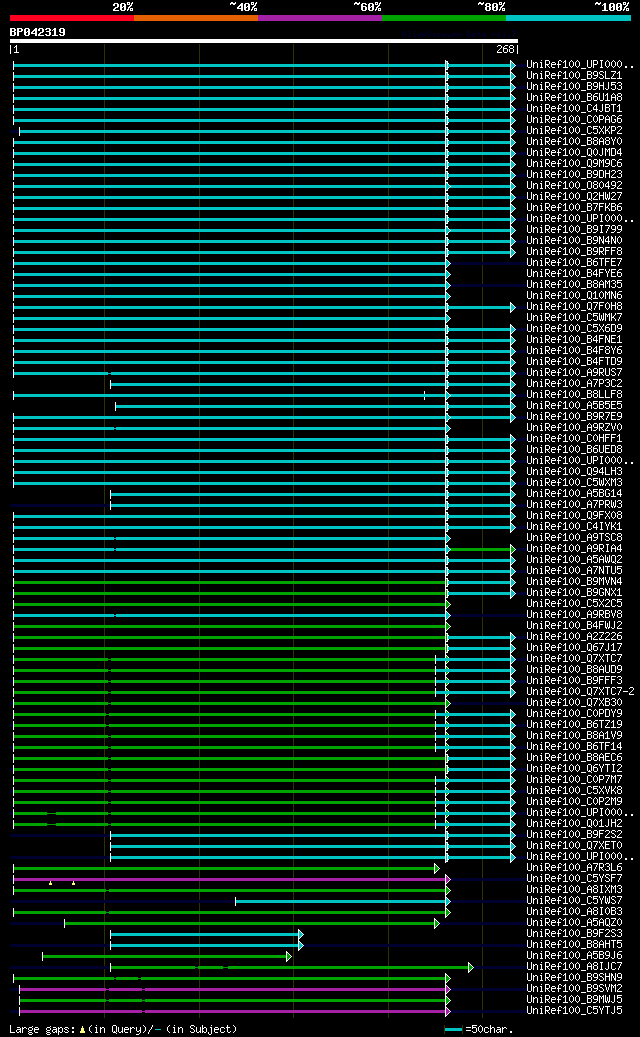Image resolution: width=640 pixels, height=1037 pixels.
Task: Open hit UniRef100_B9SLZ1
Action: click(x=574, y=75)
